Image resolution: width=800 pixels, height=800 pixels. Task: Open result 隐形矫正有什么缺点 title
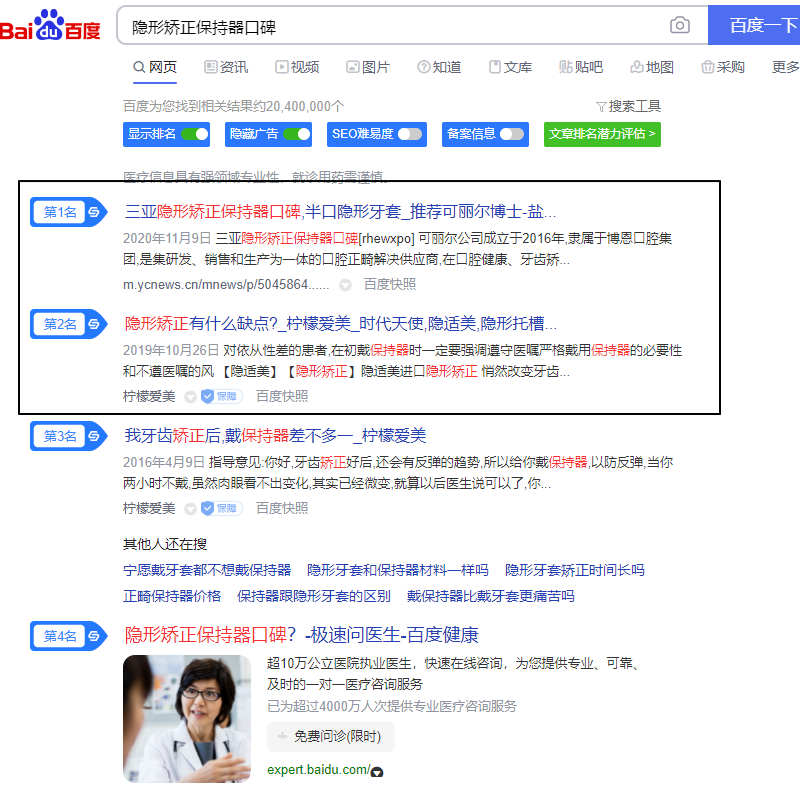[340, 323]
